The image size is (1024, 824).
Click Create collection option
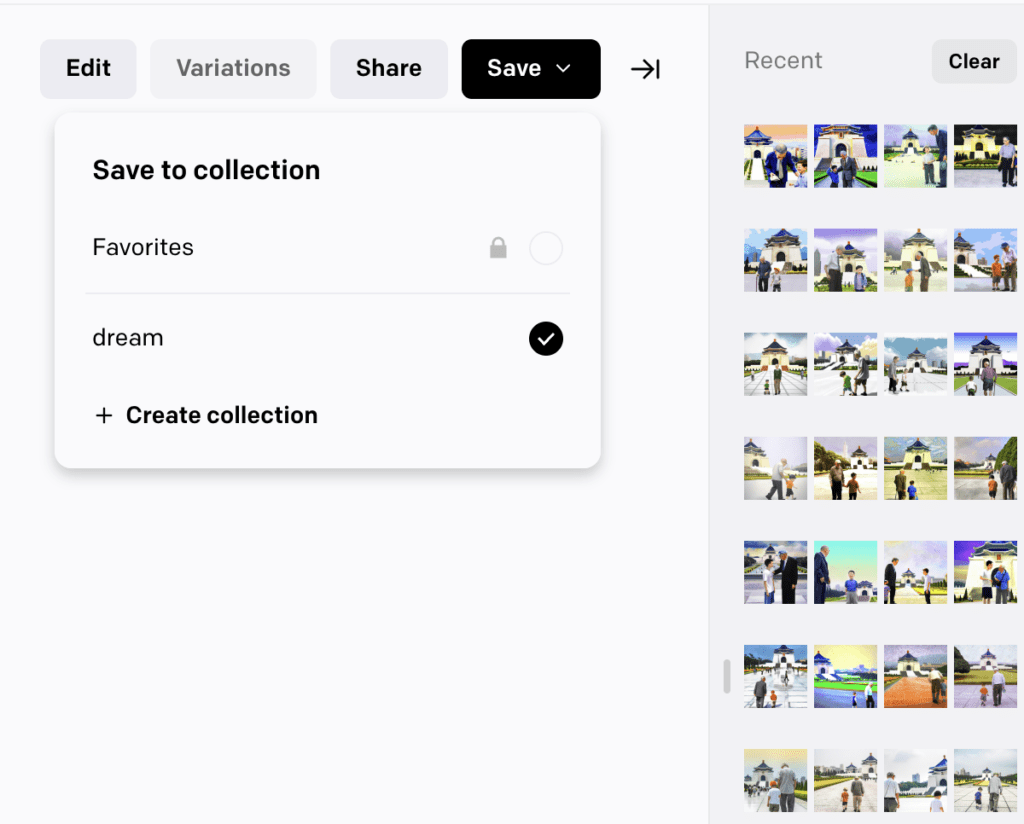pos(221,415)
